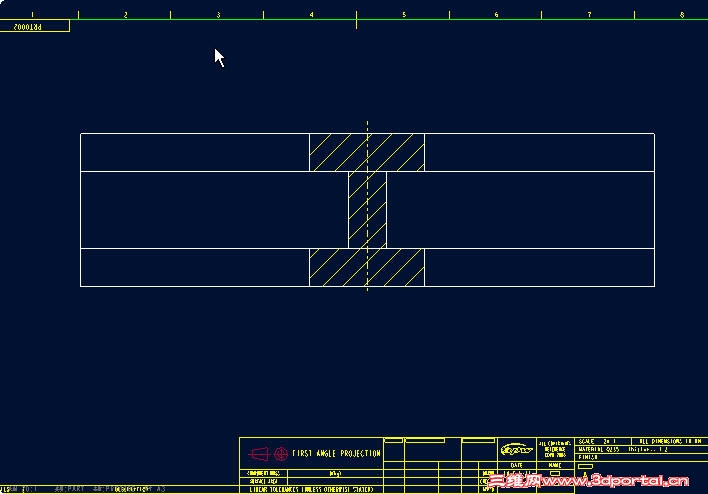
Task: Click the SCALE 2:1 title block entry
Action: (597, 441)
